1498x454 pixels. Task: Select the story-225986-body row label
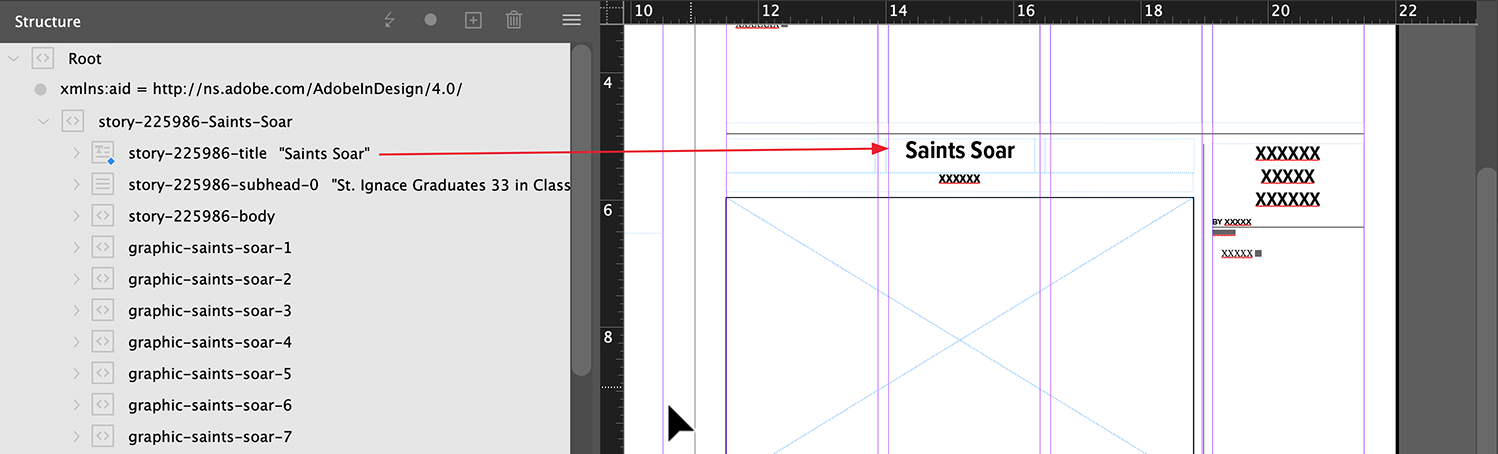(x=201, y=216)
